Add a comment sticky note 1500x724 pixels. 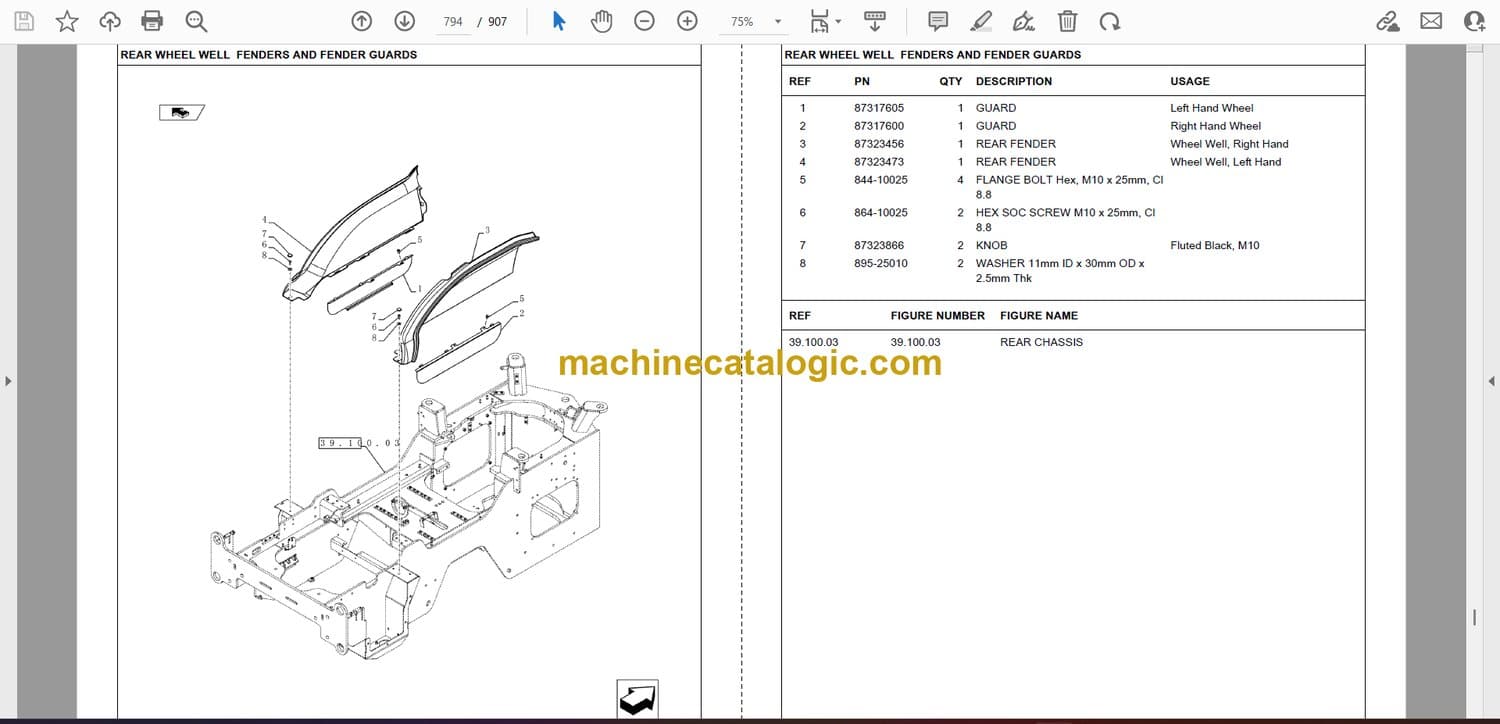tap(938, 21)
